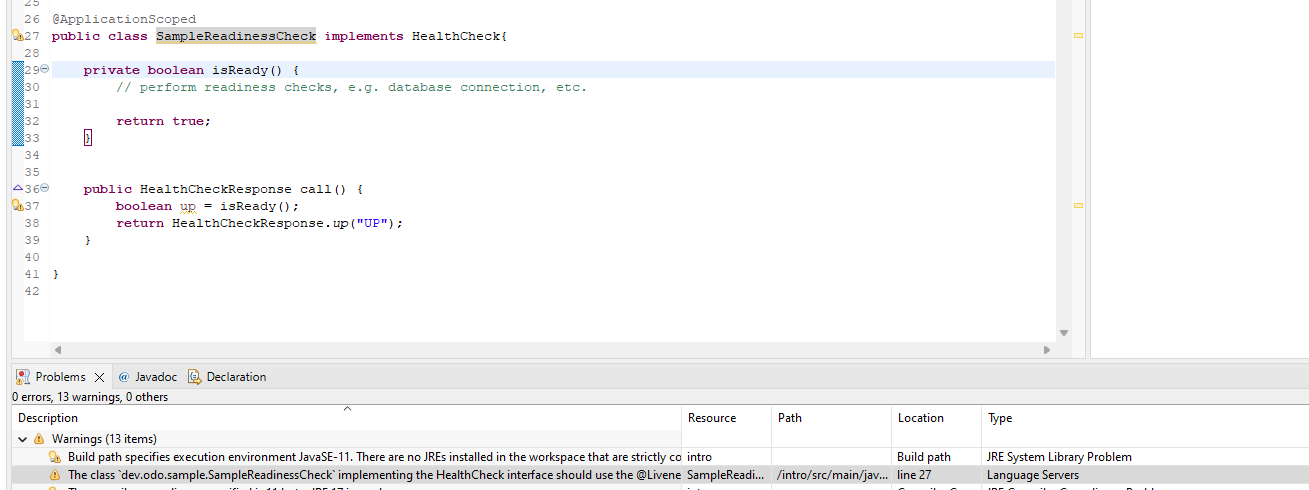
Task: Click the '0 errors, 13 warnings, 0 others' summary
Action: point(90,397)
